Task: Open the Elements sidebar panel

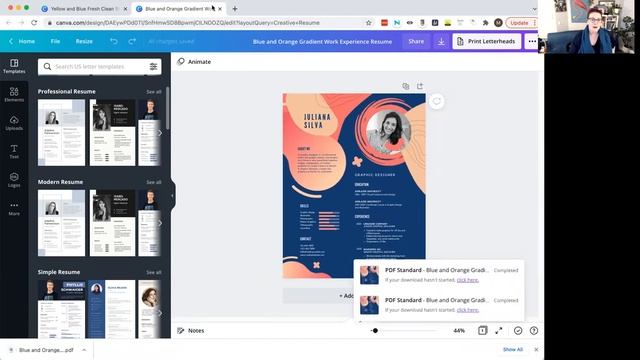Action: click(x=14, y=94)
